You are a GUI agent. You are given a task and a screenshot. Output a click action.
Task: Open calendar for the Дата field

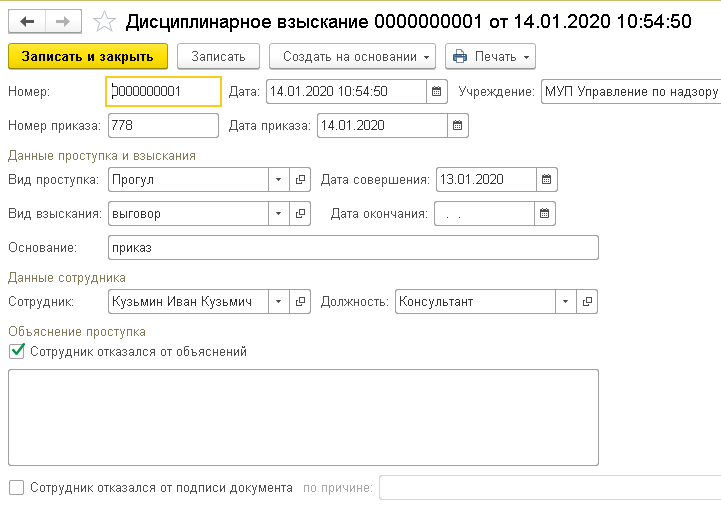436,92
